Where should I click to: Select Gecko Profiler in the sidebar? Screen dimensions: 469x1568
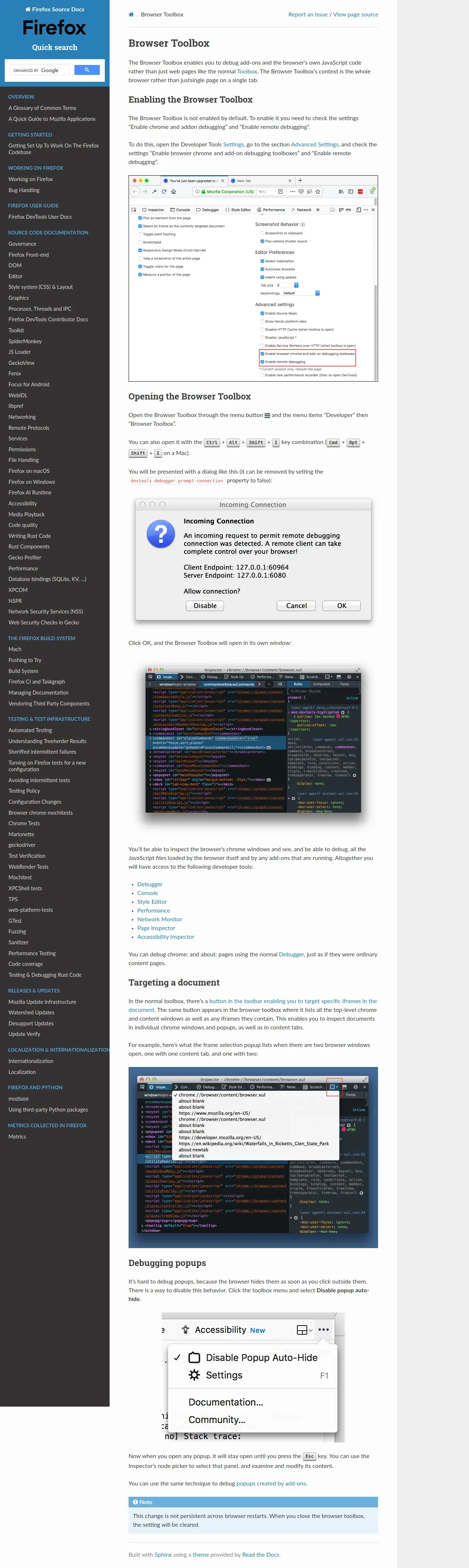(25, 558)
